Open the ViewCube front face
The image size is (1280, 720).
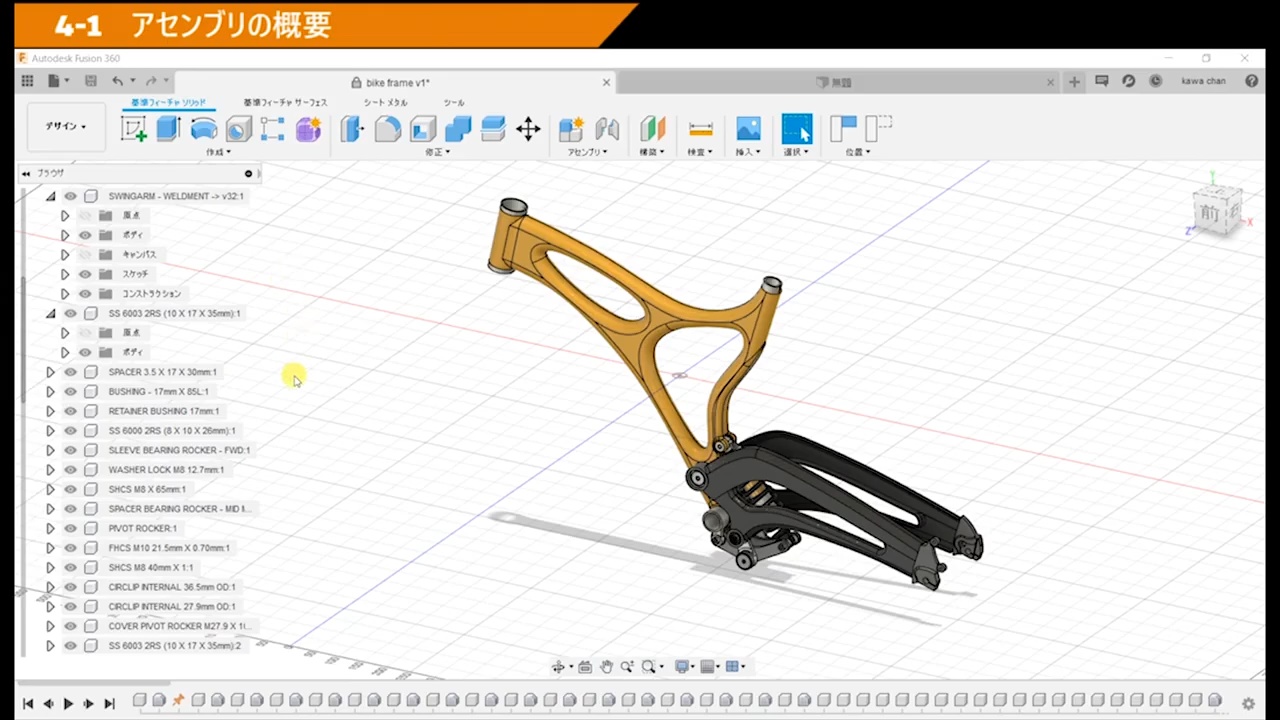pos(1212,213)
